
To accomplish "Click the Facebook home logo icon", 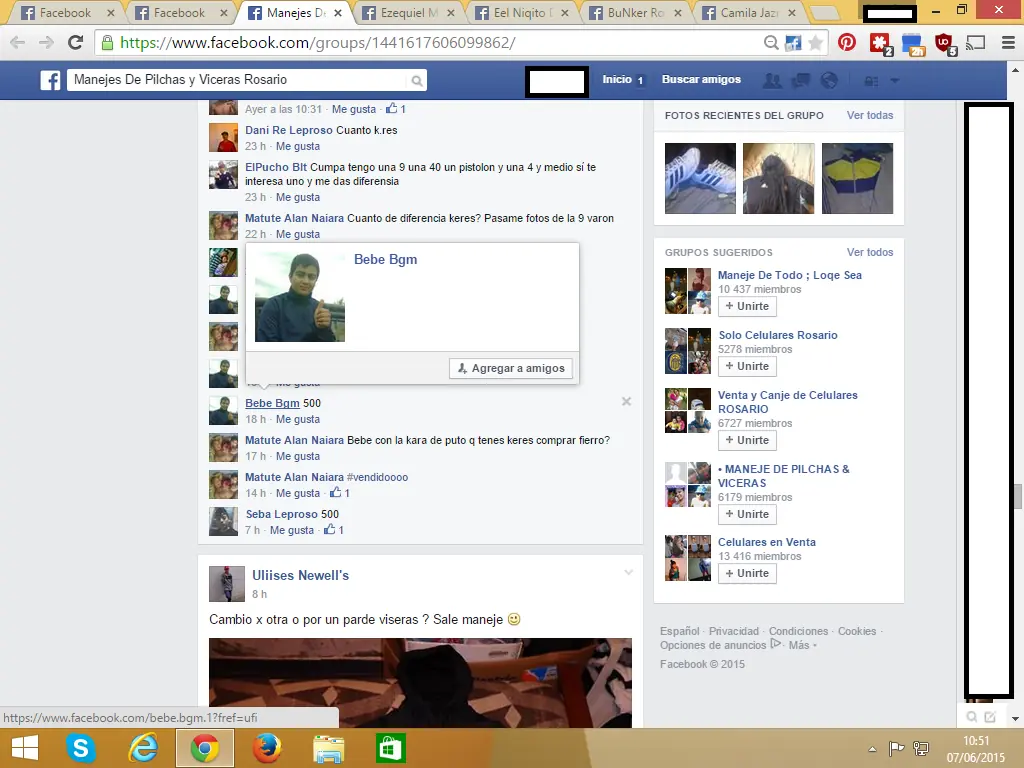I will [50, 80].
